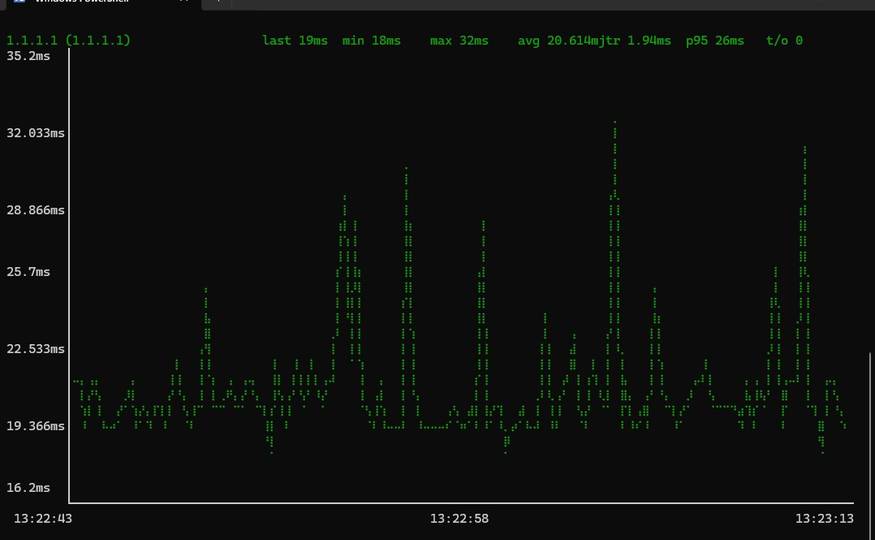Click the terminal vertical scrollbar thumb
Image resolution: width=875 pixels, height=540 pixels.
pos(870,444)
